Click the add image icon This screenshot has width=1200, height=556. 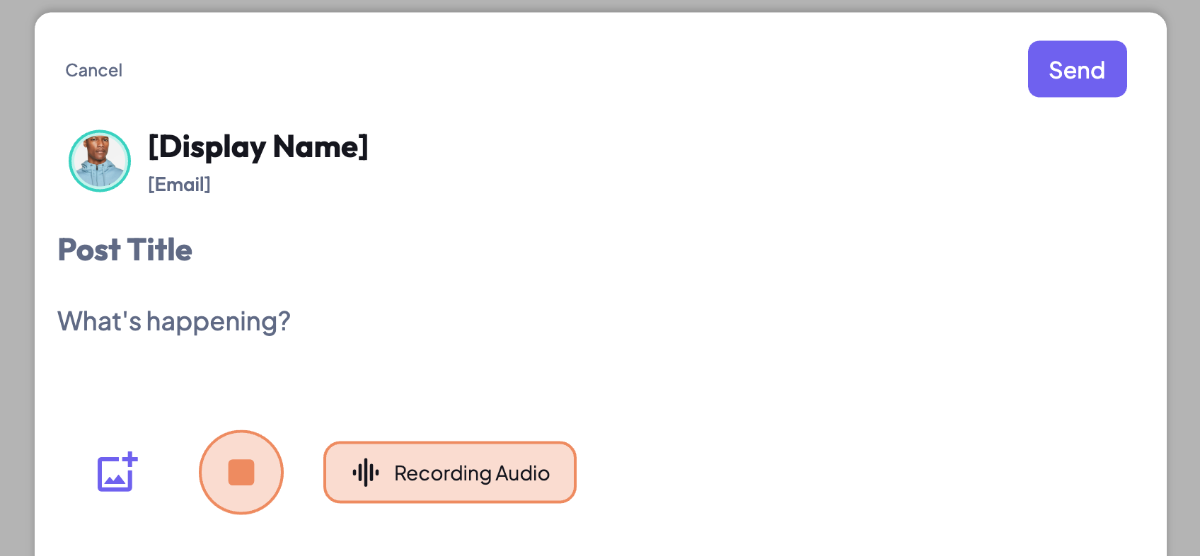(116, 473)
